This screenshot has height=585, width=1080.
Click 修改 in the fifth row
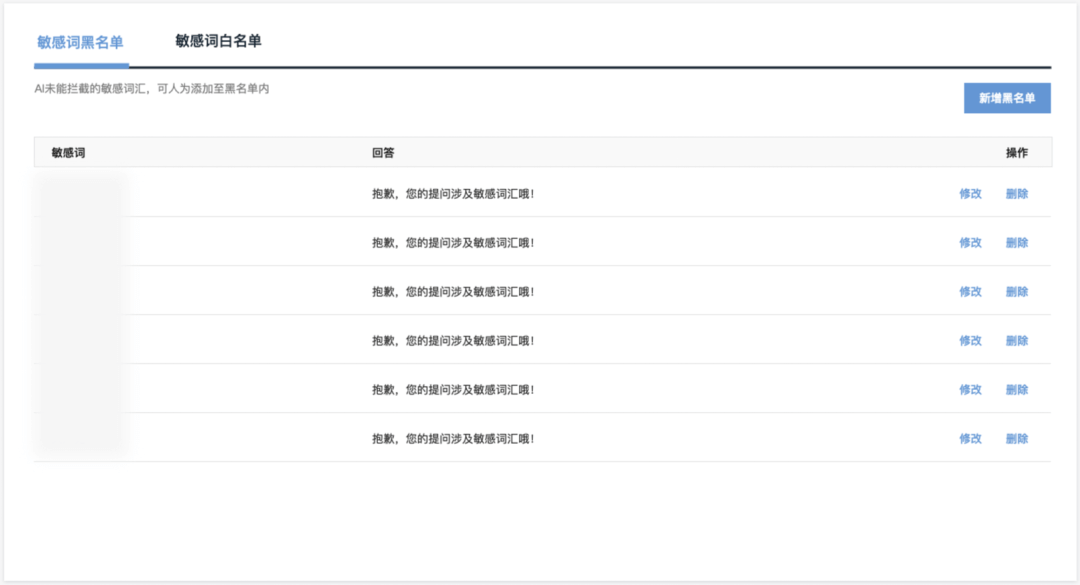(970, 389)
